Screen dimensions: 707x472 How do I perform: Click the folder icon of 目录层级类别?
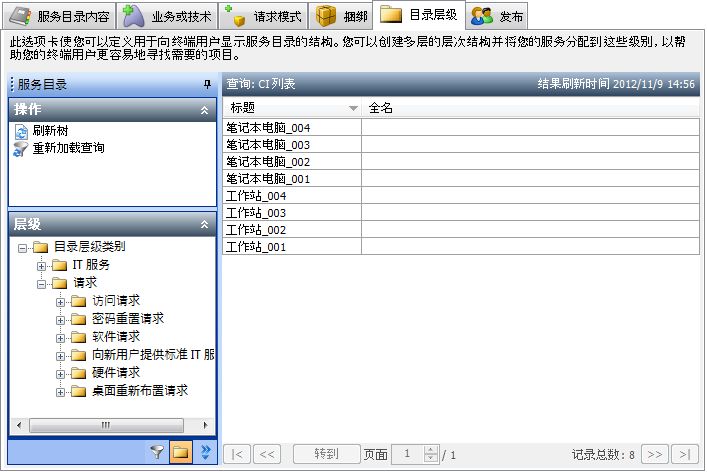(40, 247)
